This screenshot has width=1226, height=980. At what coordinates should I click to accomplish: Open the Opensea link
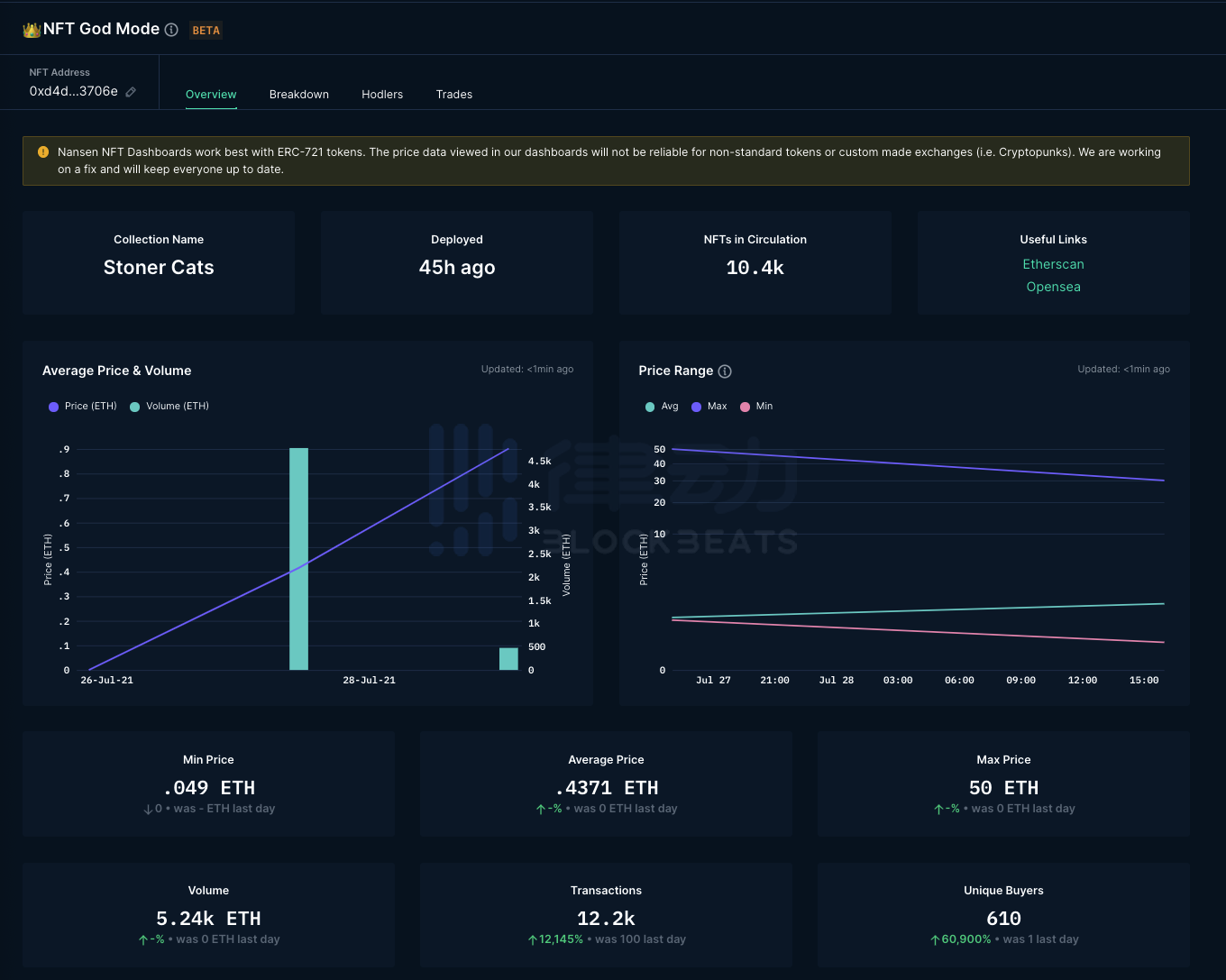(x=1053, y=287)
